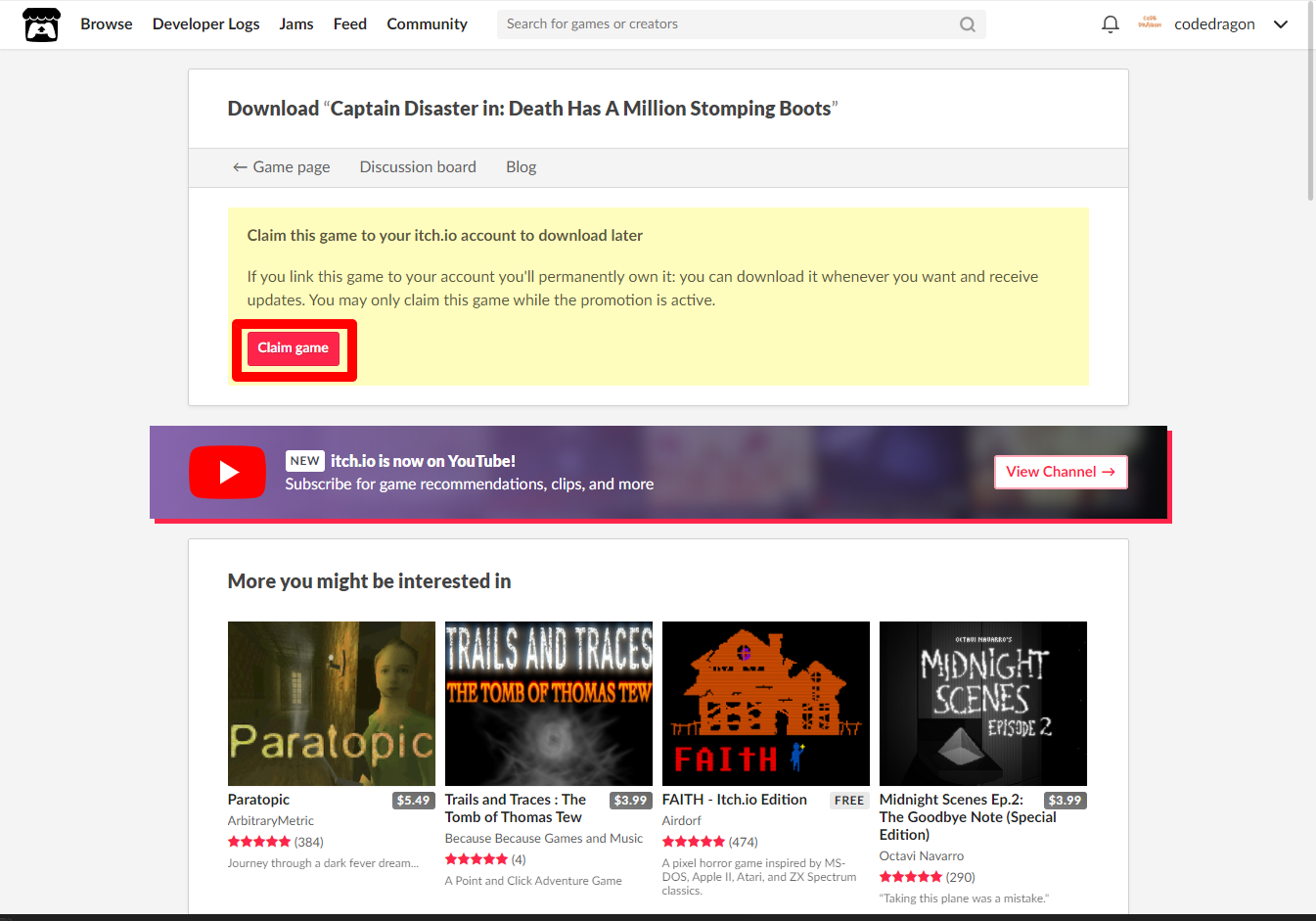
Task: Open the Paratopic thumbnail
Action: 332,704
